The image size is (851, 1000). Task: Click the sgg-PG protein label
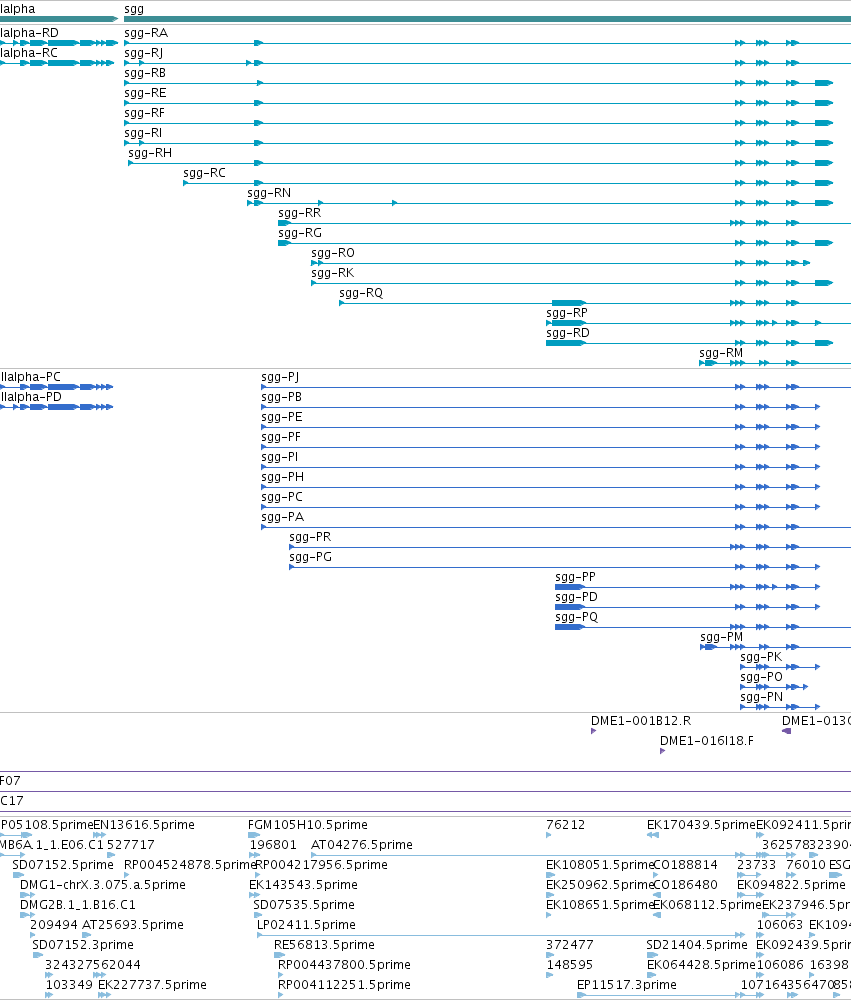pos(311,557)
